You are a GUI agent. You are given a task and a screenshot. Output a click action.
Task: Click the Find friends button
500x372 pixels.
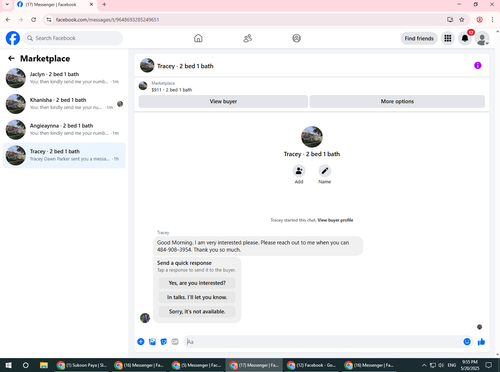419,38
